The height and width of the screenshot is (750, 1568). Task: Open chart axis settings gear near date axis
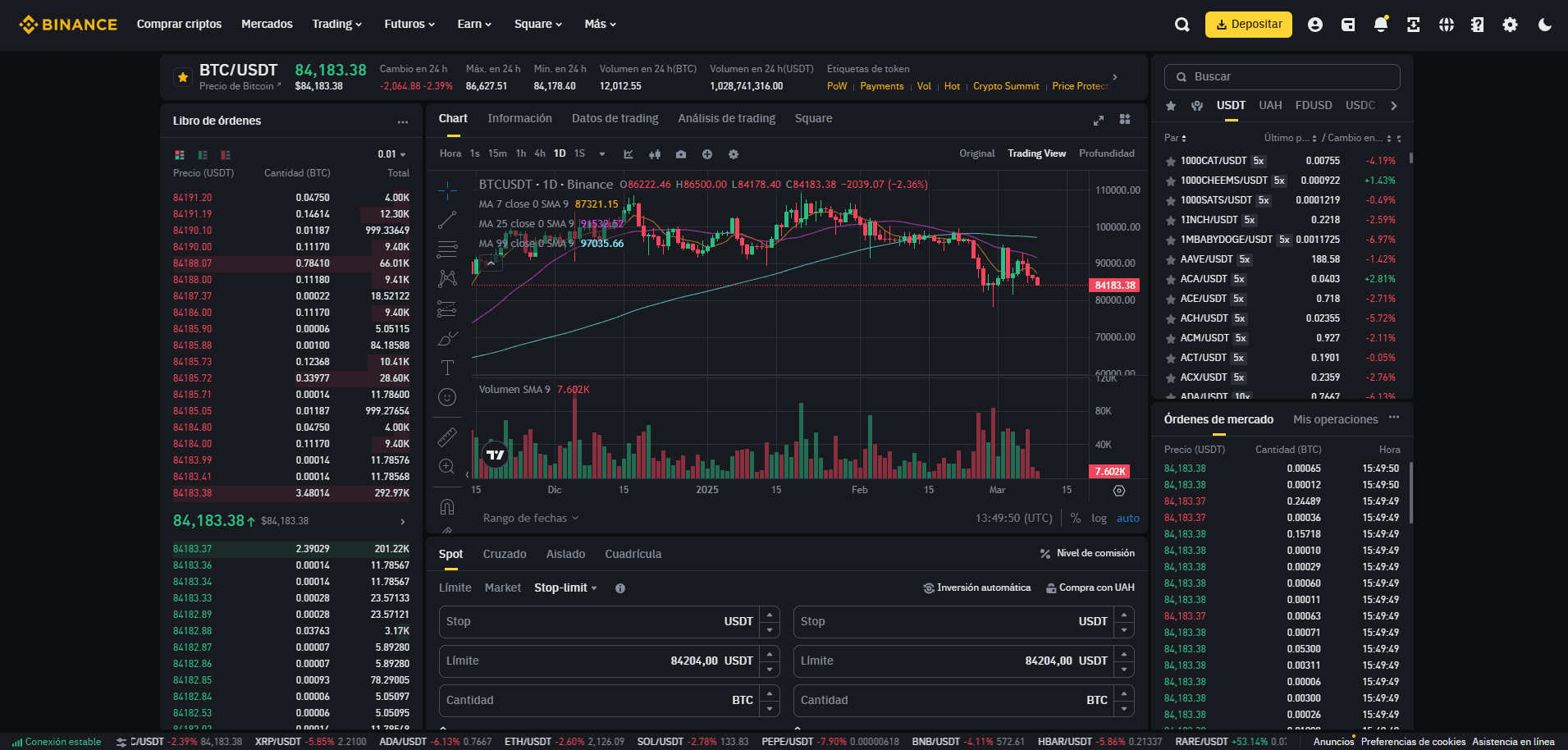pyautogui.click(x=1119, y=491)
